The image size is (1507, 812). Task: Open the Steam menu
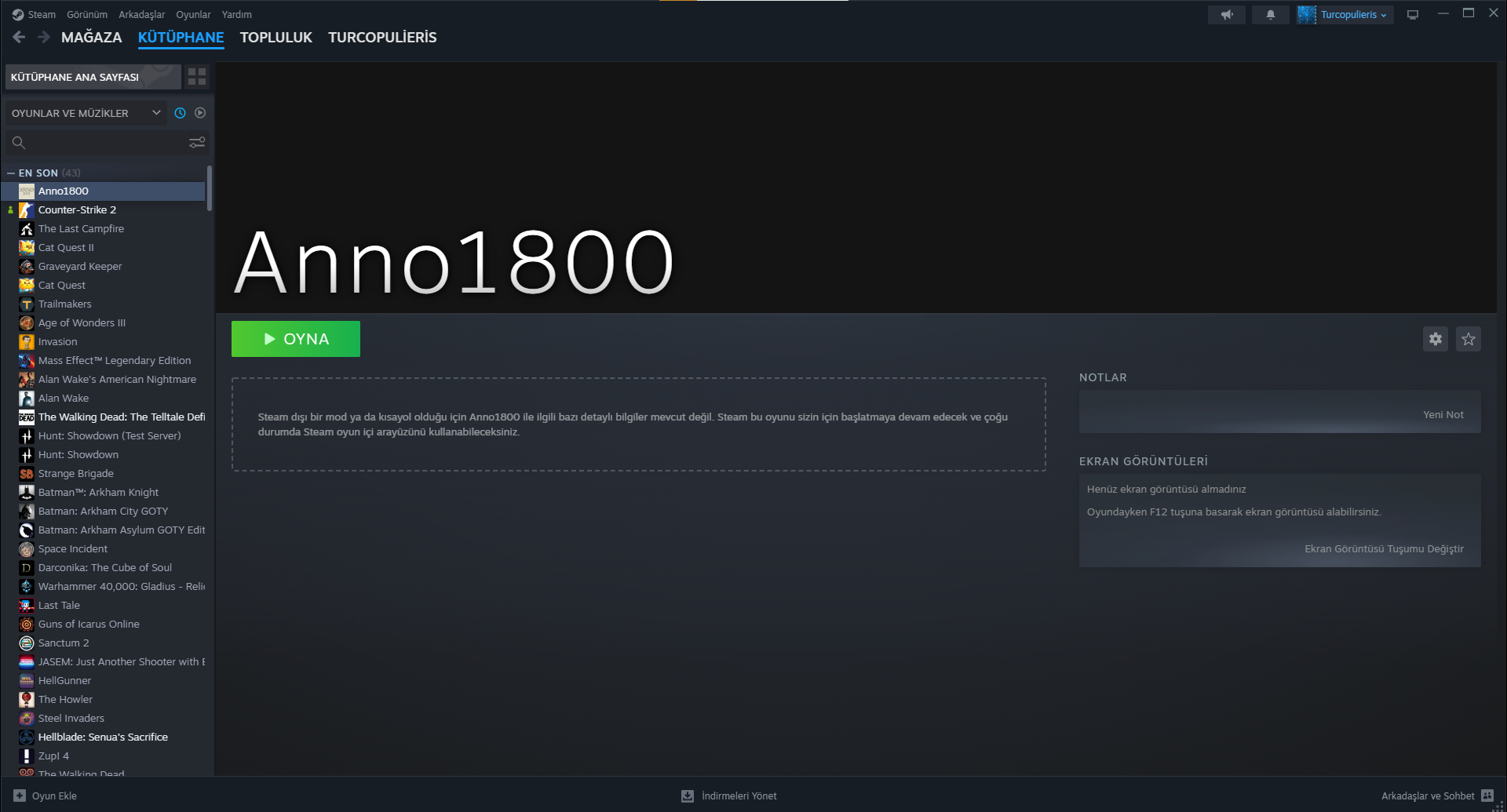(42, 14)
